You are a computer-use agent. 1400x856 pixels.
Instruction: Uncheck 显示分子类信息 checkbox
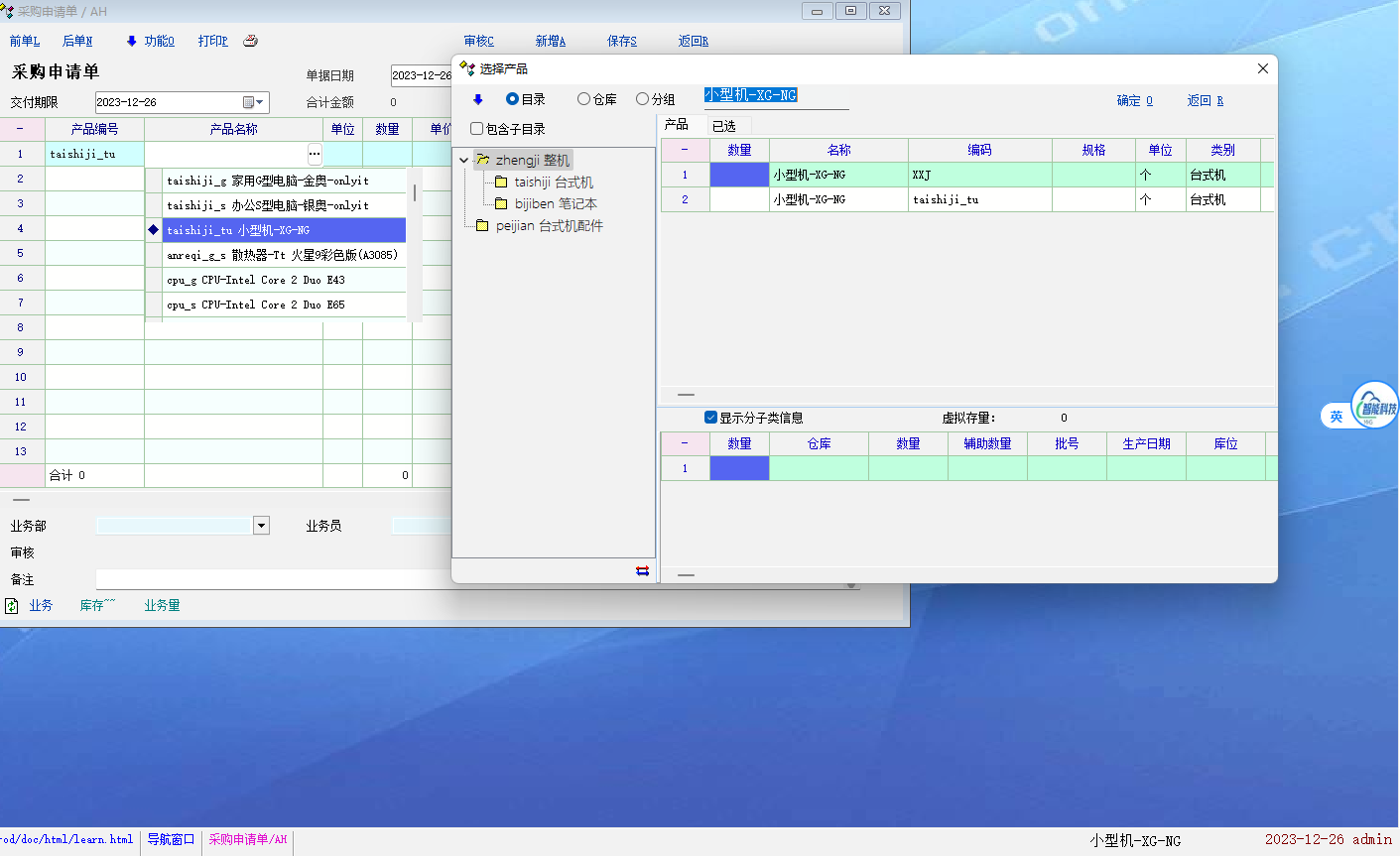point(710,418)
